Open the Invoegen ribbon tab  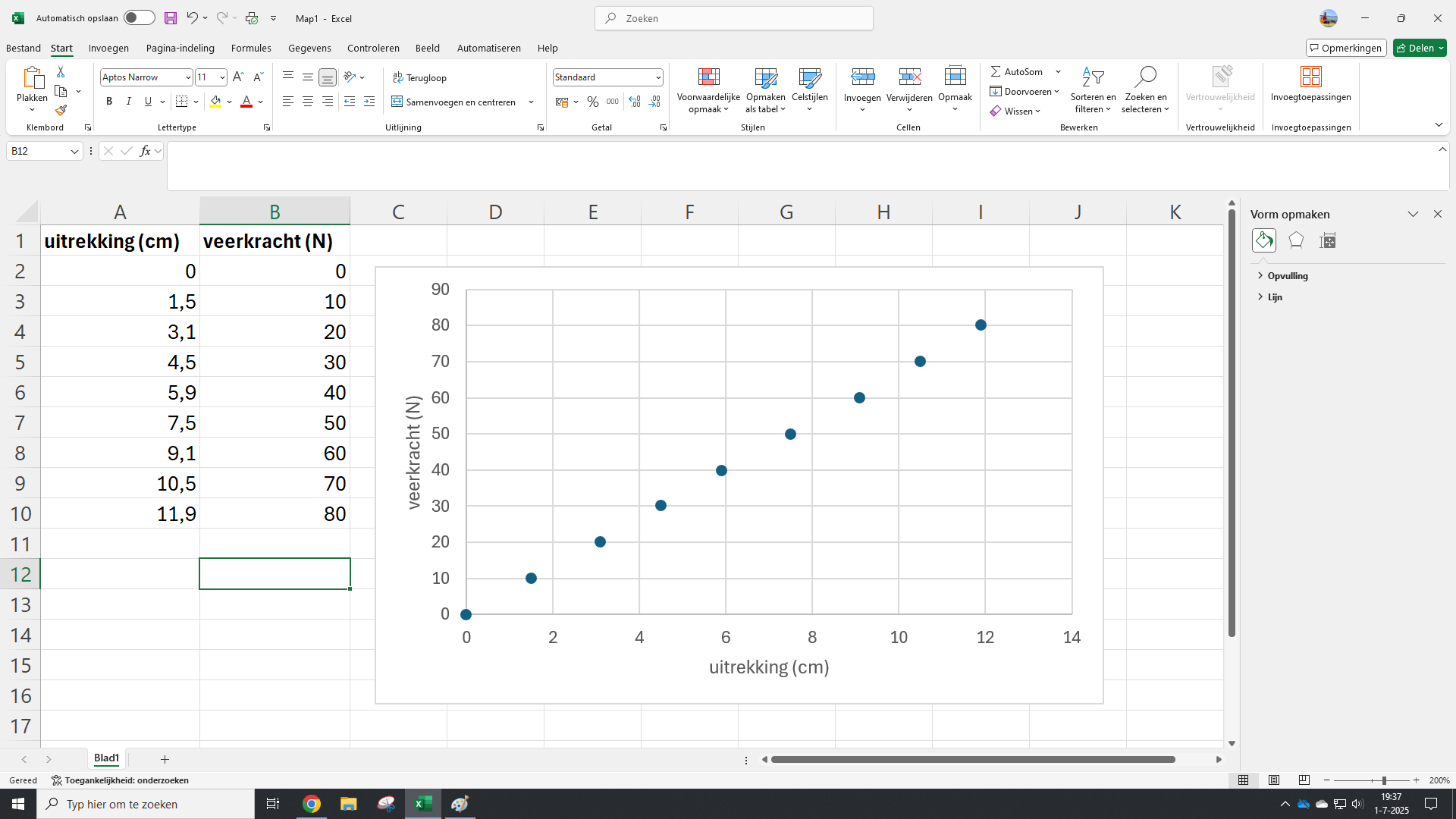[108, 48]
